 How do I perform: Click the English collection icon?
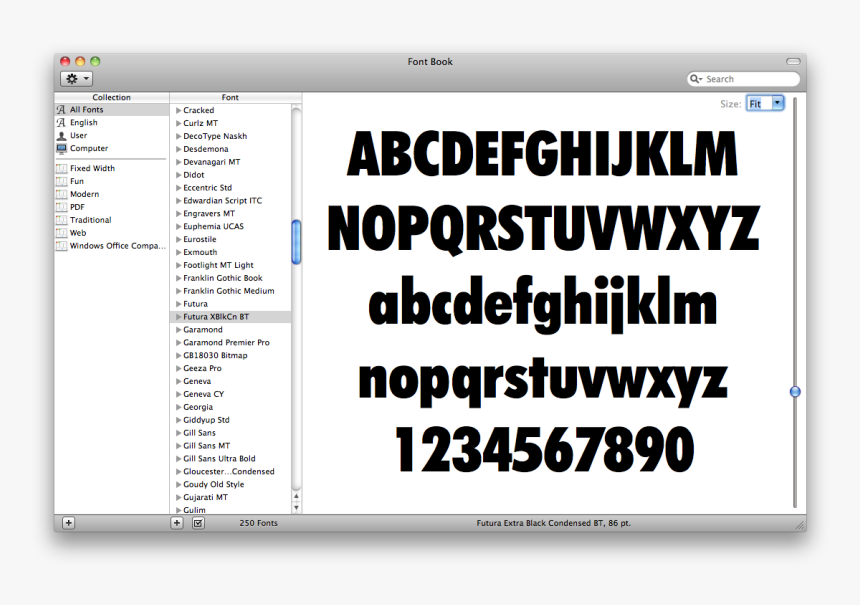click(62, 122)
